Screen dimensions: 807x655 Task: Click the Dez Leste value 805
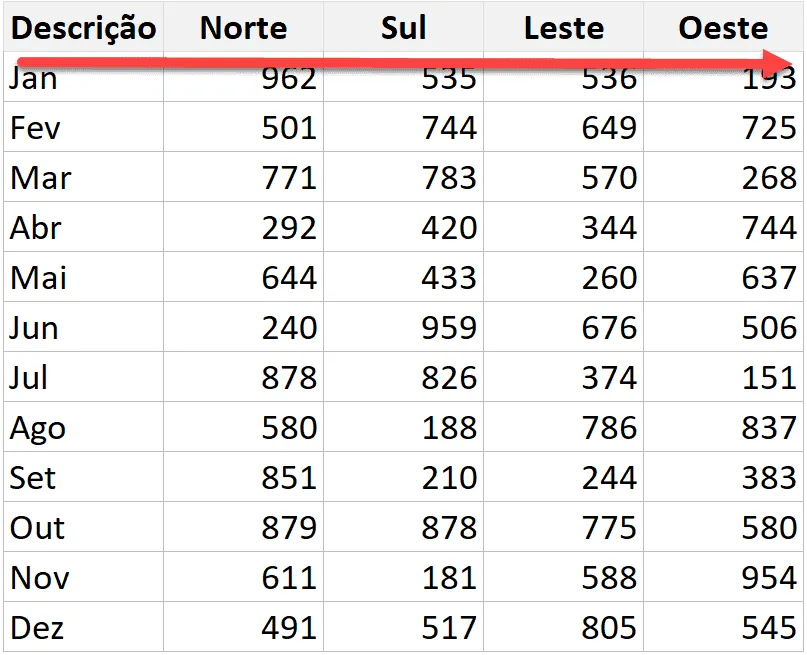coord(564,627)
